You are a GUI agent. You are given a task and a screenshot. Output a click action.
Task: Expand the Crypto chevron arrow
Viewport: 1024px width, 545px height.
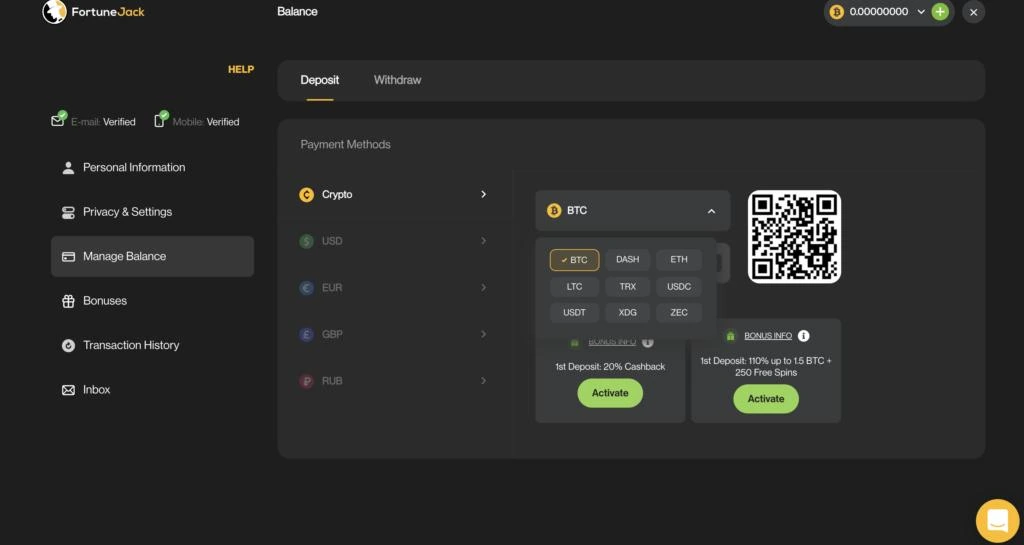[483, 195]
